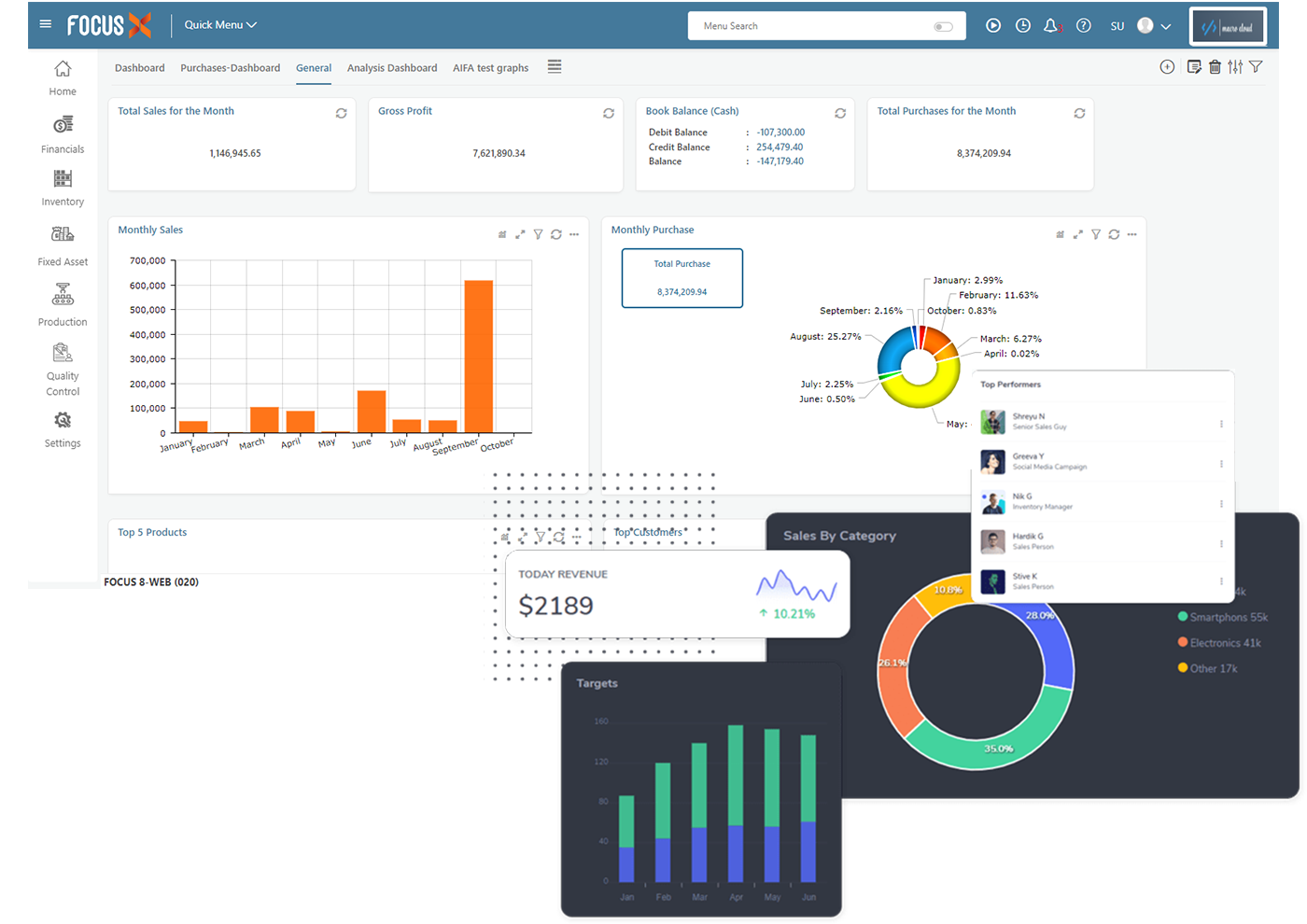Open the user profile dropdown arrow
The image size is (1307, 924).
tap(1166, 26)
